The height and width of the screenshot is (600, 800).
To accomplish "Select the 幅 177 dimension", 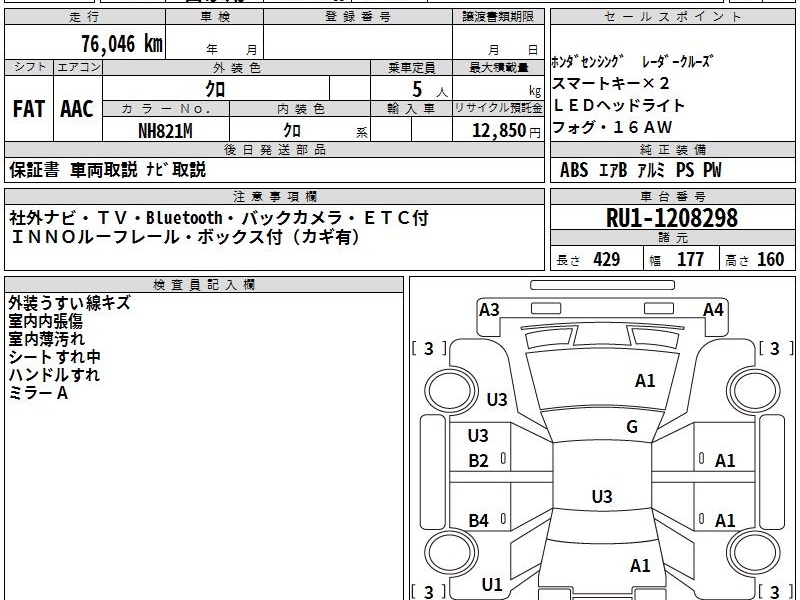I will click(677, 260).
